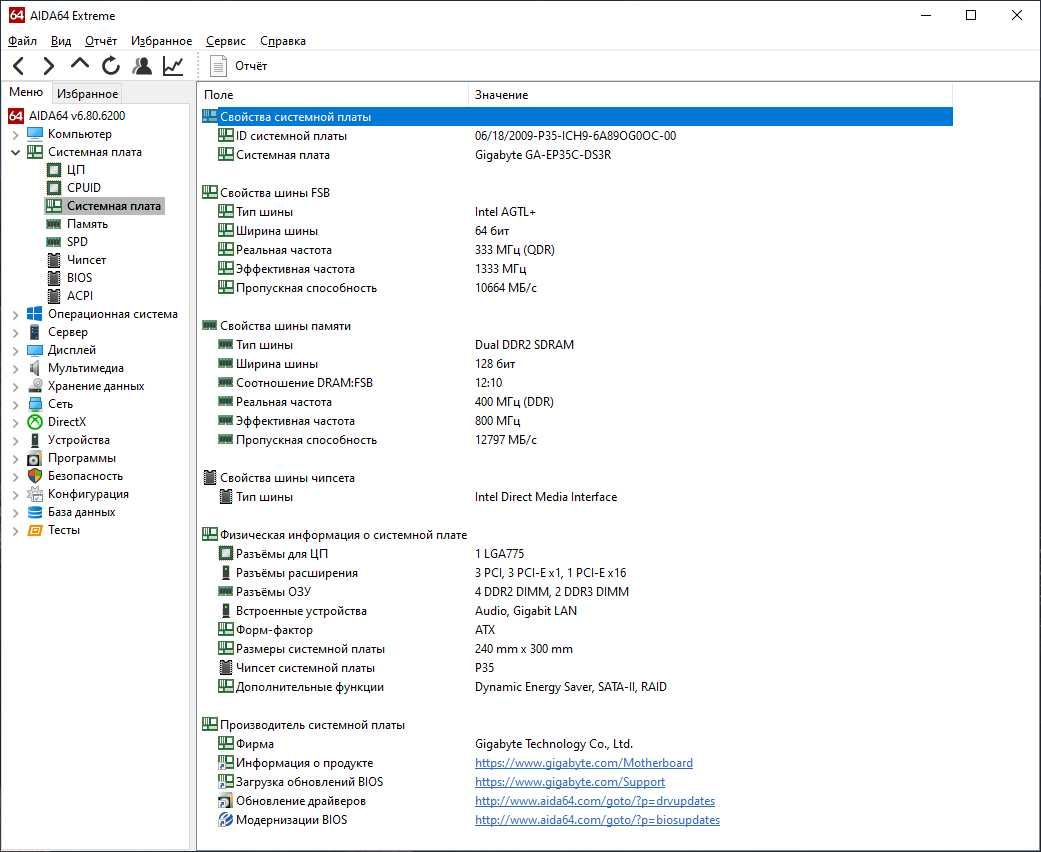The image size is (1041, 852).
Task: Select the Дисплей item in tree
Action: tap(72, 350)
